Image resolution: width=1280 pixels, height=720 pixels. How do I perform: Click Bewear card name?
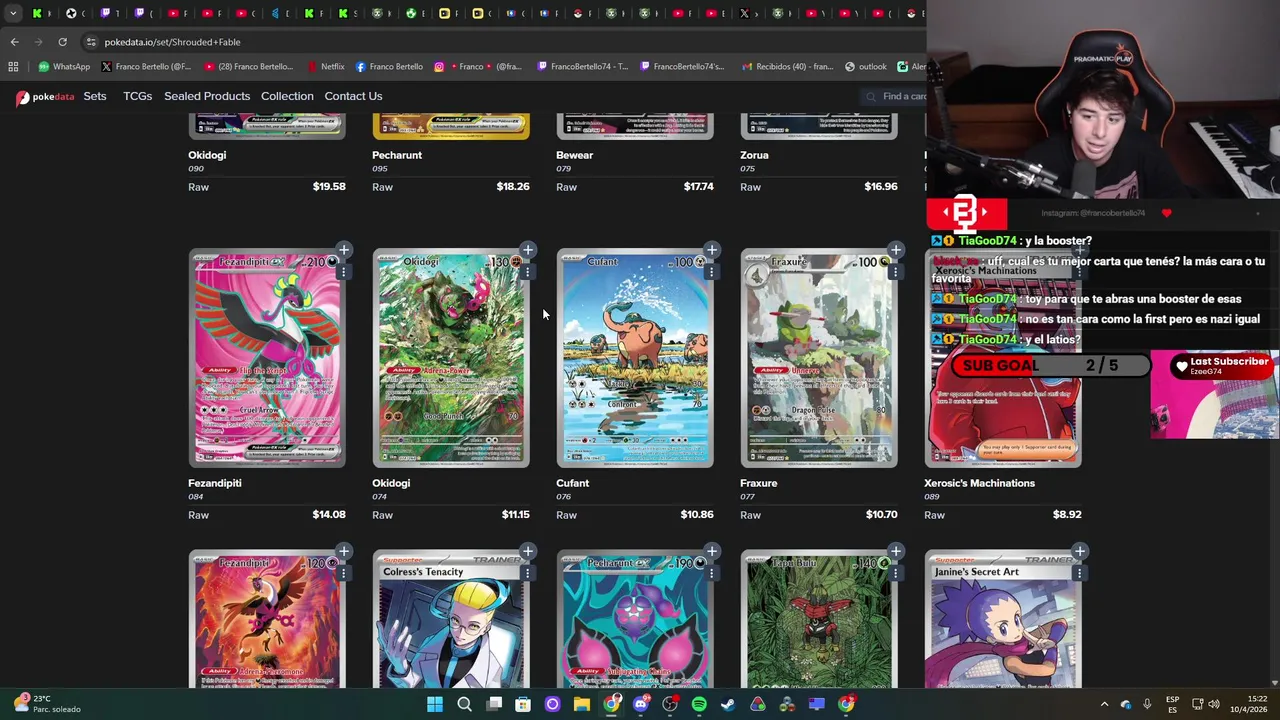[575, 155]
